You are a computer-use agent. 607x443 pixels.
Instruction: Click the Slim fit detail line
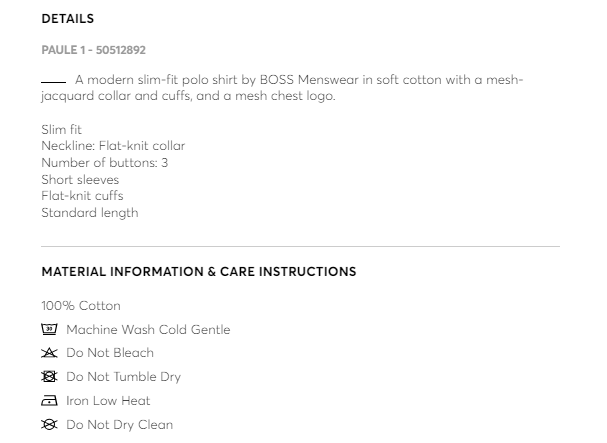(x=61, y=130)
